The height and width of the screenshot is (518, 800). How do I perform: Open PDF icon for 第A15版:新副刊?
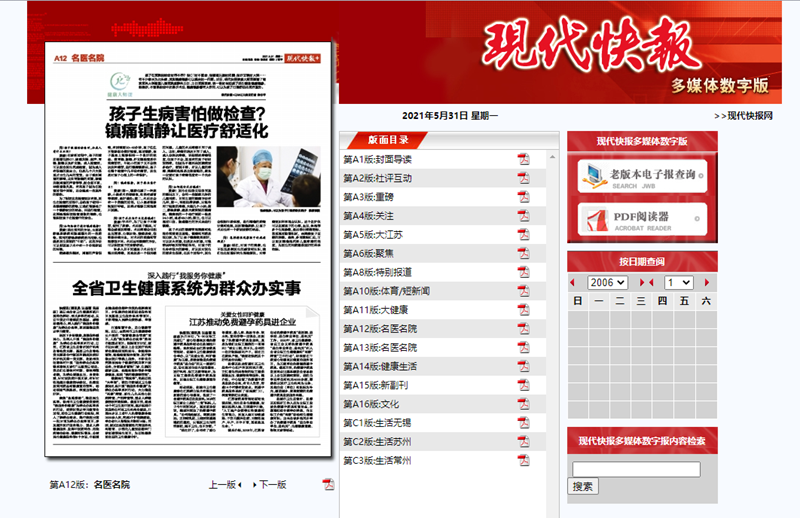pos(523,385)
